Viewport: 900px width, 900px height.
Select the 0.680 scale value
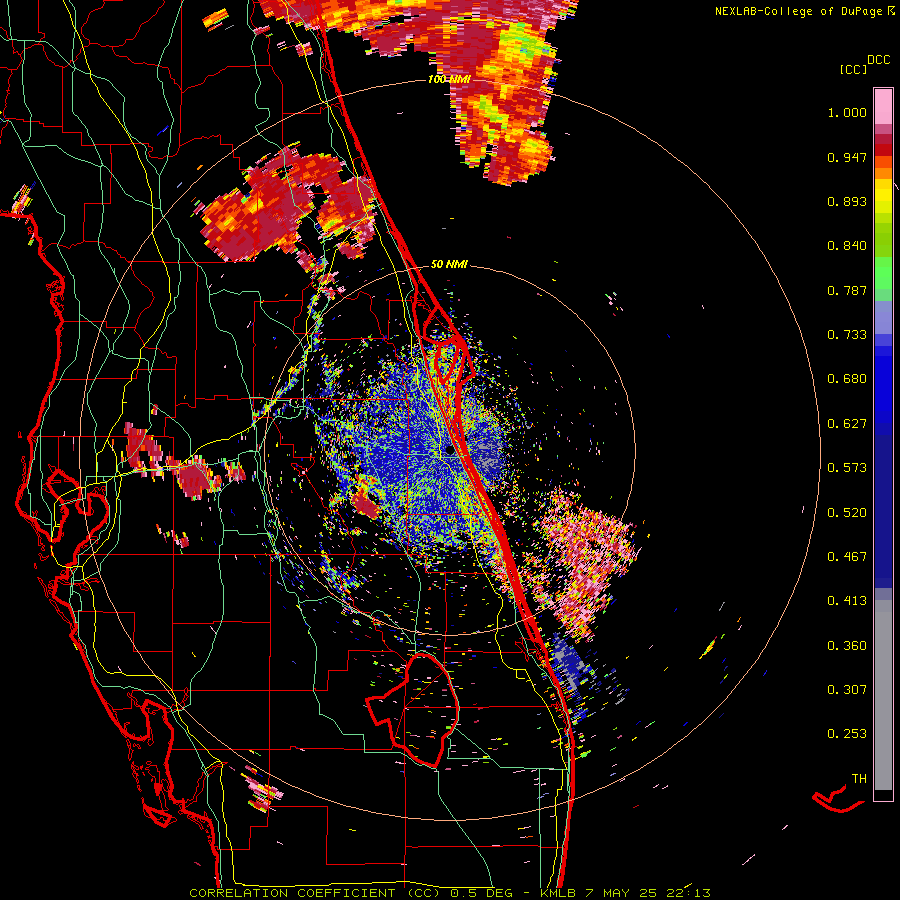(x=847, y=379)
